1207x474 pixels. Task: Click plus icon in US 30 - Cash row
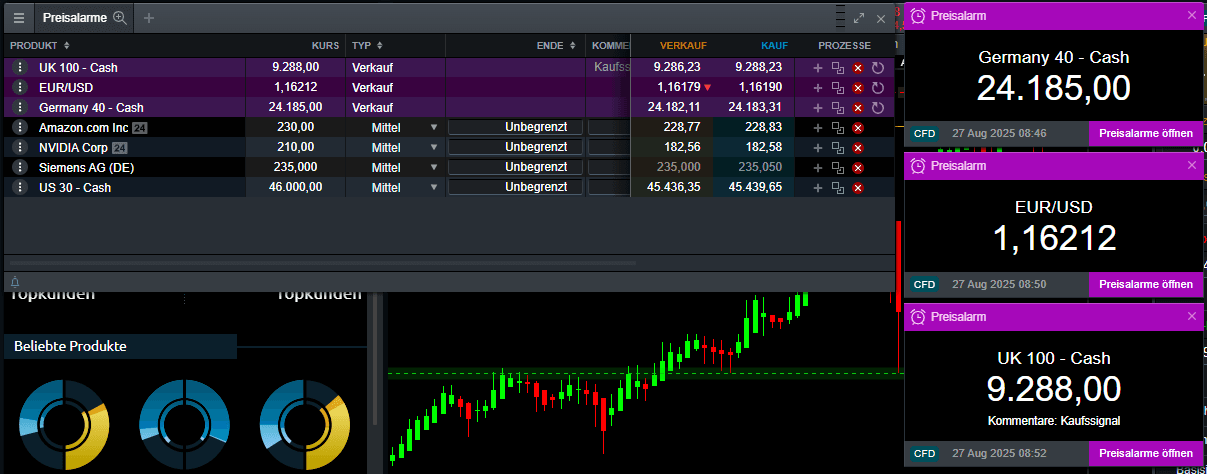[817, 187]
